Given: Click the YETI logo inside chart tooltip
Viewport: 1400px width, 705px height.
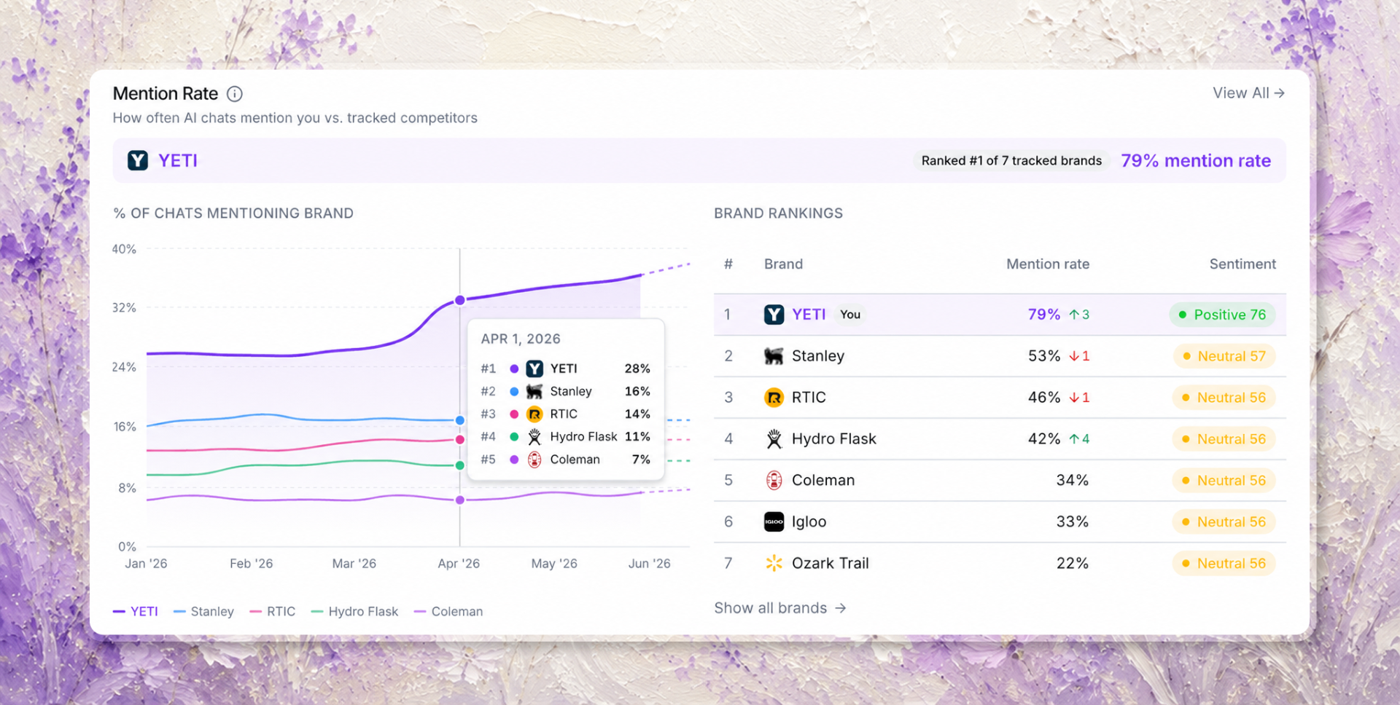Looking at the screenshot, I should tap(535, 369).
